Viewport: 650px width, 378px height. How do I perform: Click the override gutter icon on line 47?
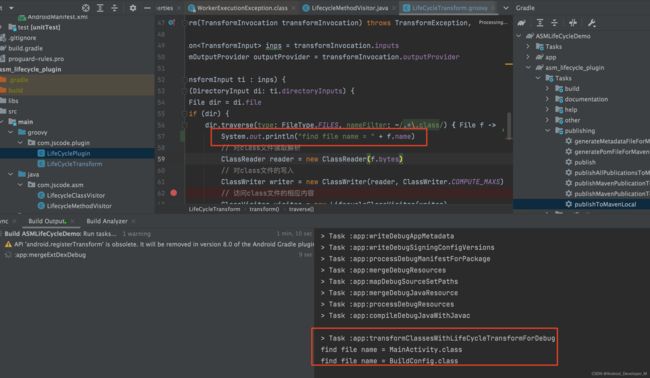pyautogui.click(x=171, y=23)
